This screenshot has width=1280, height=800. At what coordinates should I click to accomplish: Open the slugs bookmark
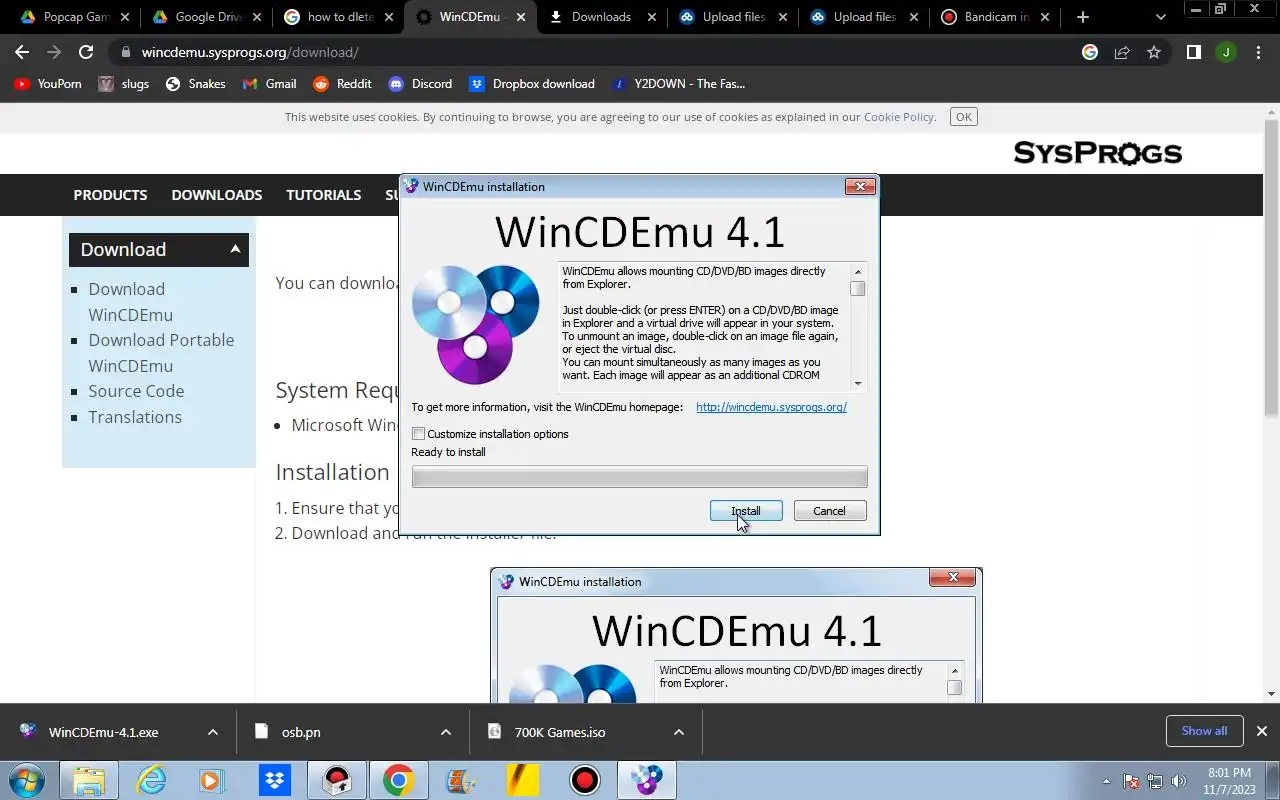124,84
